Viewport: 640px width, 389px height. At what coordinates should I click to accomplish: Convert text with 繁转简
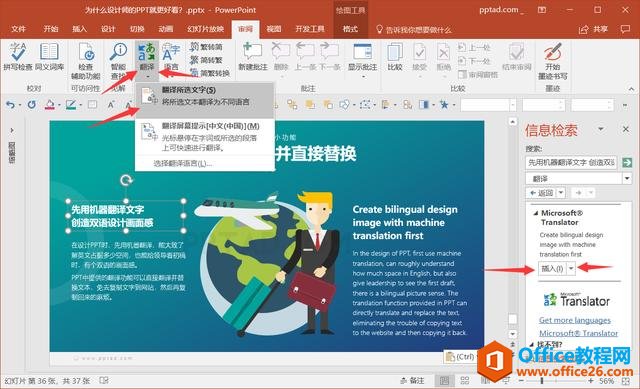[207, 47]
